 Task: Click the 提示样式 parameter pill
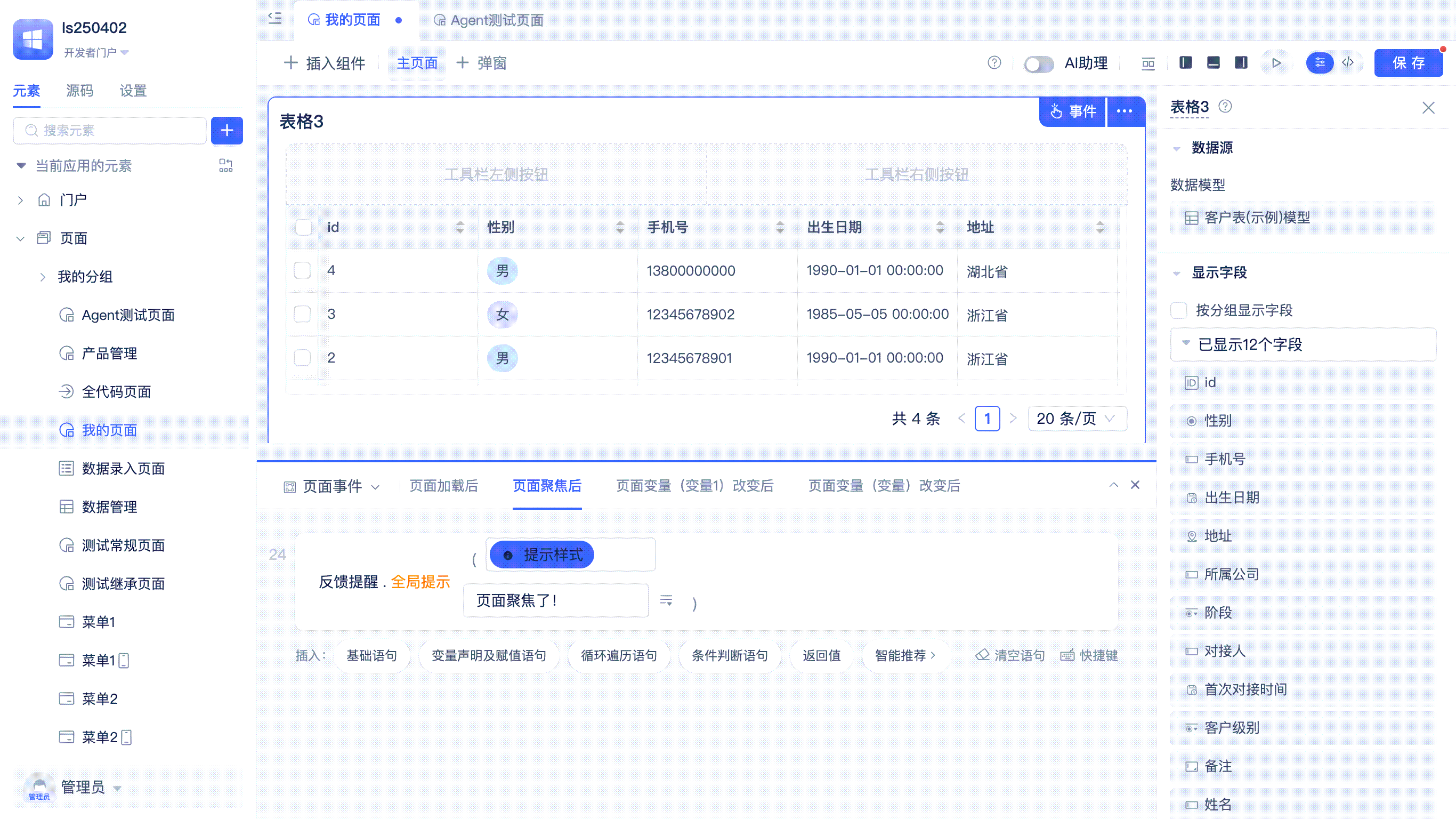pyautogui.click(x=541, y=555)
